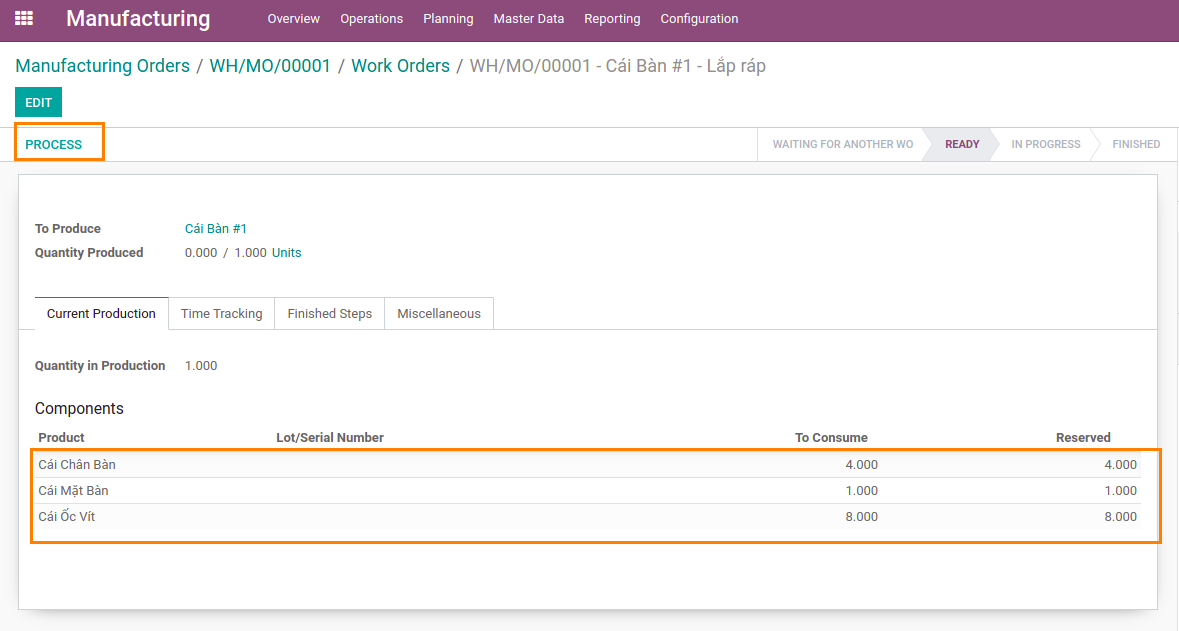
Task: Open the Configuration menu
Action: pos(699,19)
